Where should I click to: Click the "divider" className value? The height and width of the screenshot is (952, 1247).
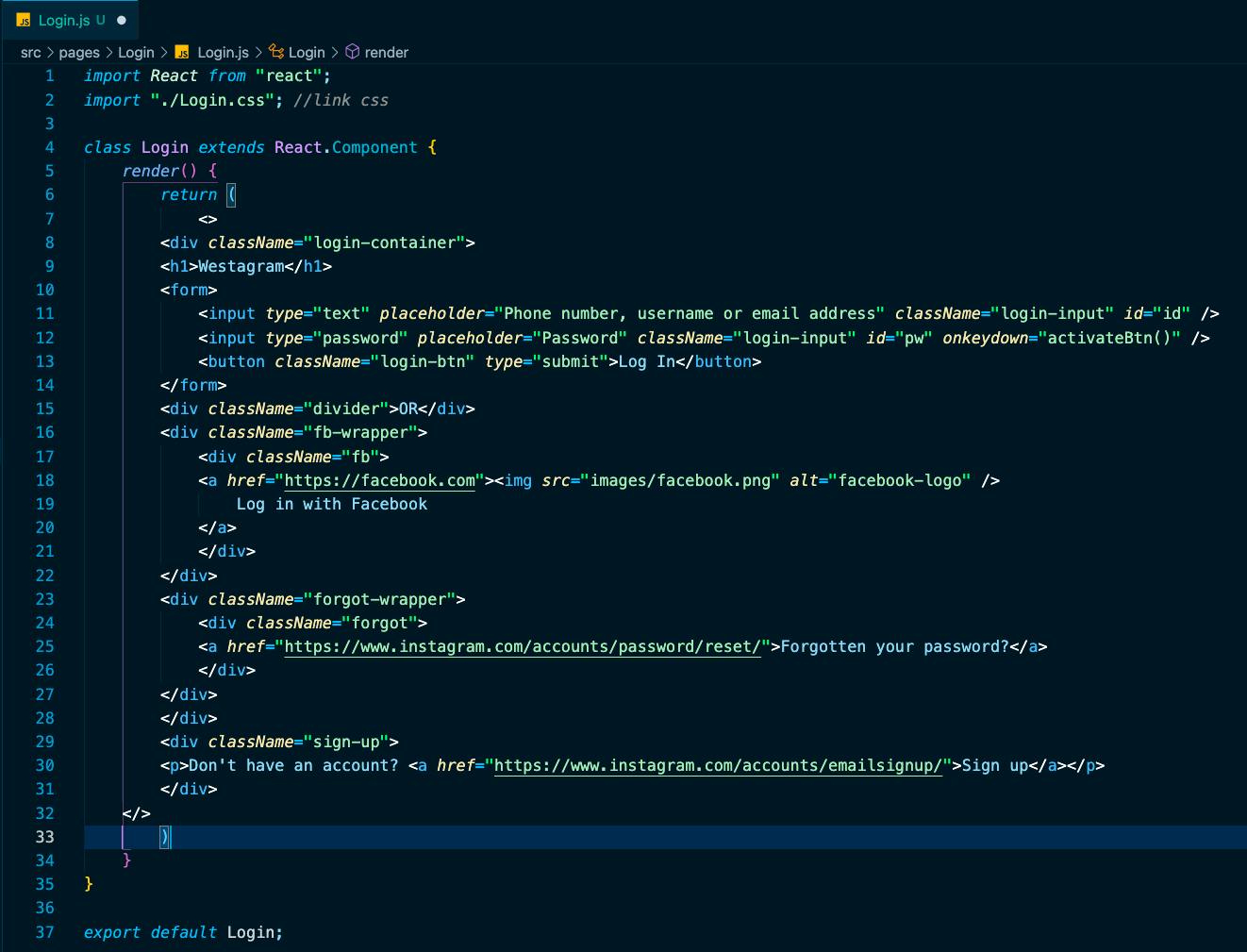click(346, 409)
